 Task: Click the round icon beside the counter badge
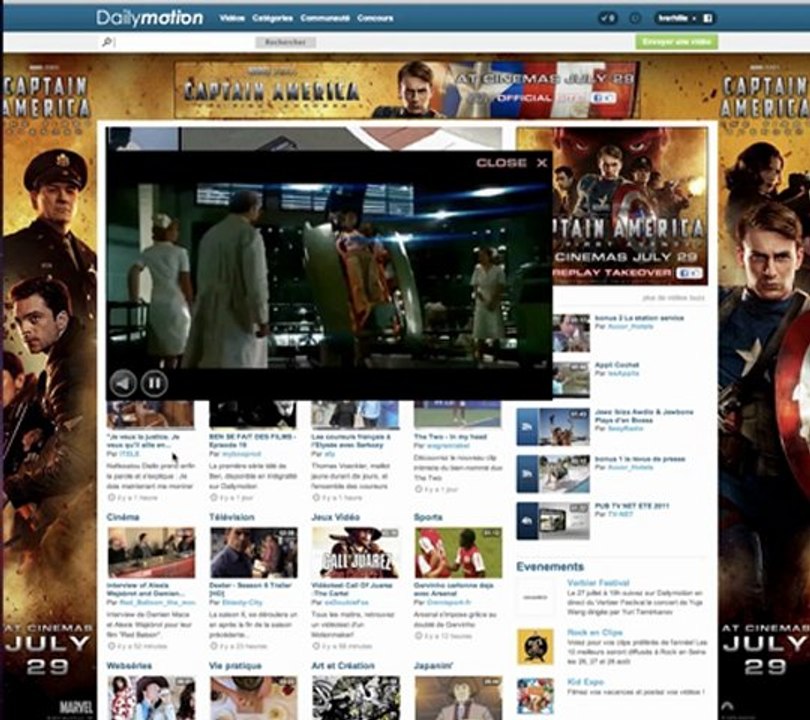click(x=635, y=18)
